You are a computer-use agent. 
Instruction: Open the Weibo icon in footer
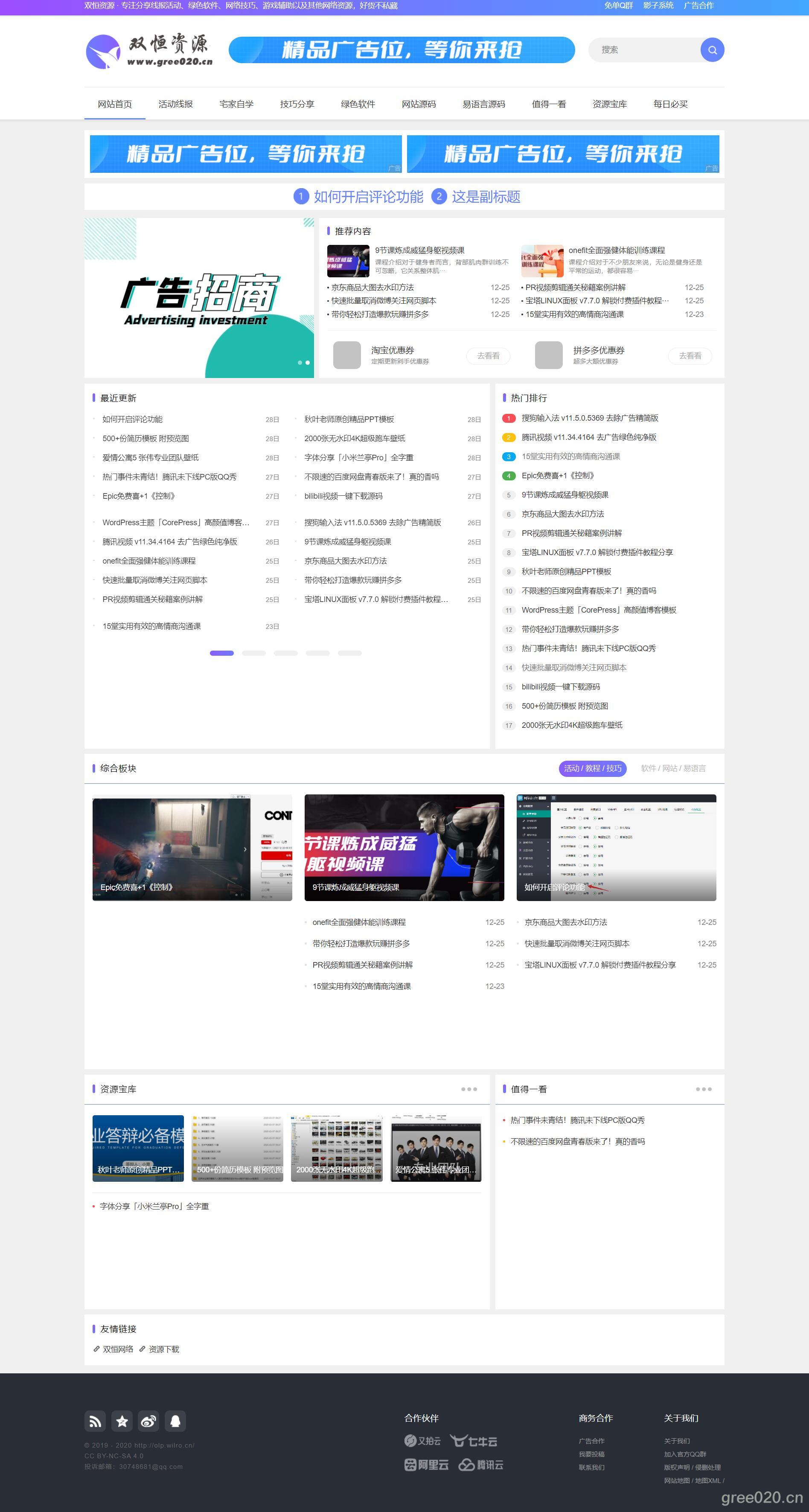point(148,1421)
